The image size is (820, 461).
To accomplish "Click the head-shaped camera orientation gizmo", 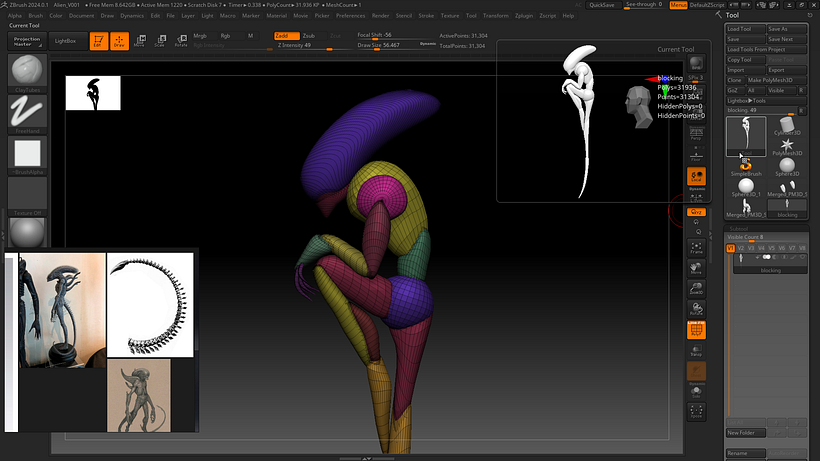I will (x=639, y=107).
